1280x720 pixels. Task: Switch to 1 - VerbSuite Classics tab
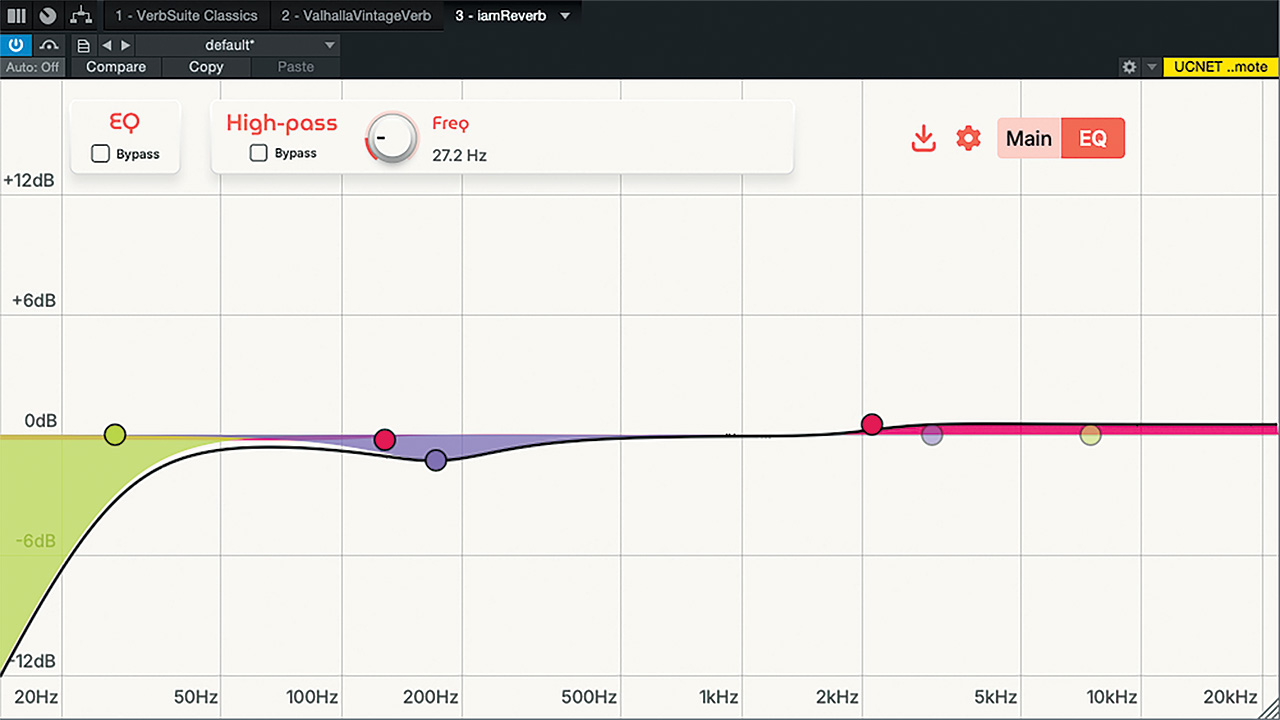[186, 16]
